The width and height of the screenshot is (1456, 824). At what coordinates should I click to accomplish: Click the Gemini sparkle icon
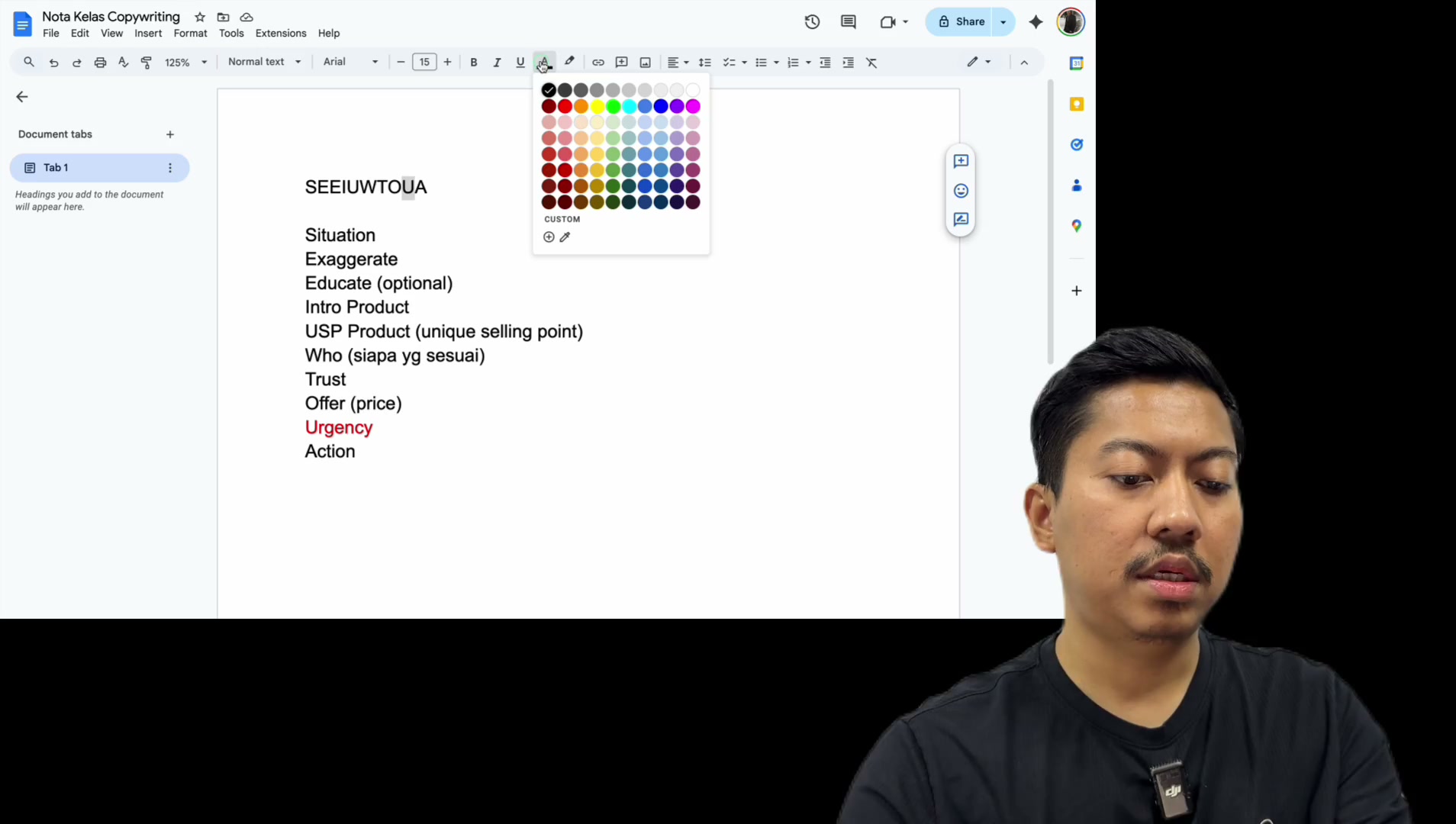click(1036, 22)
